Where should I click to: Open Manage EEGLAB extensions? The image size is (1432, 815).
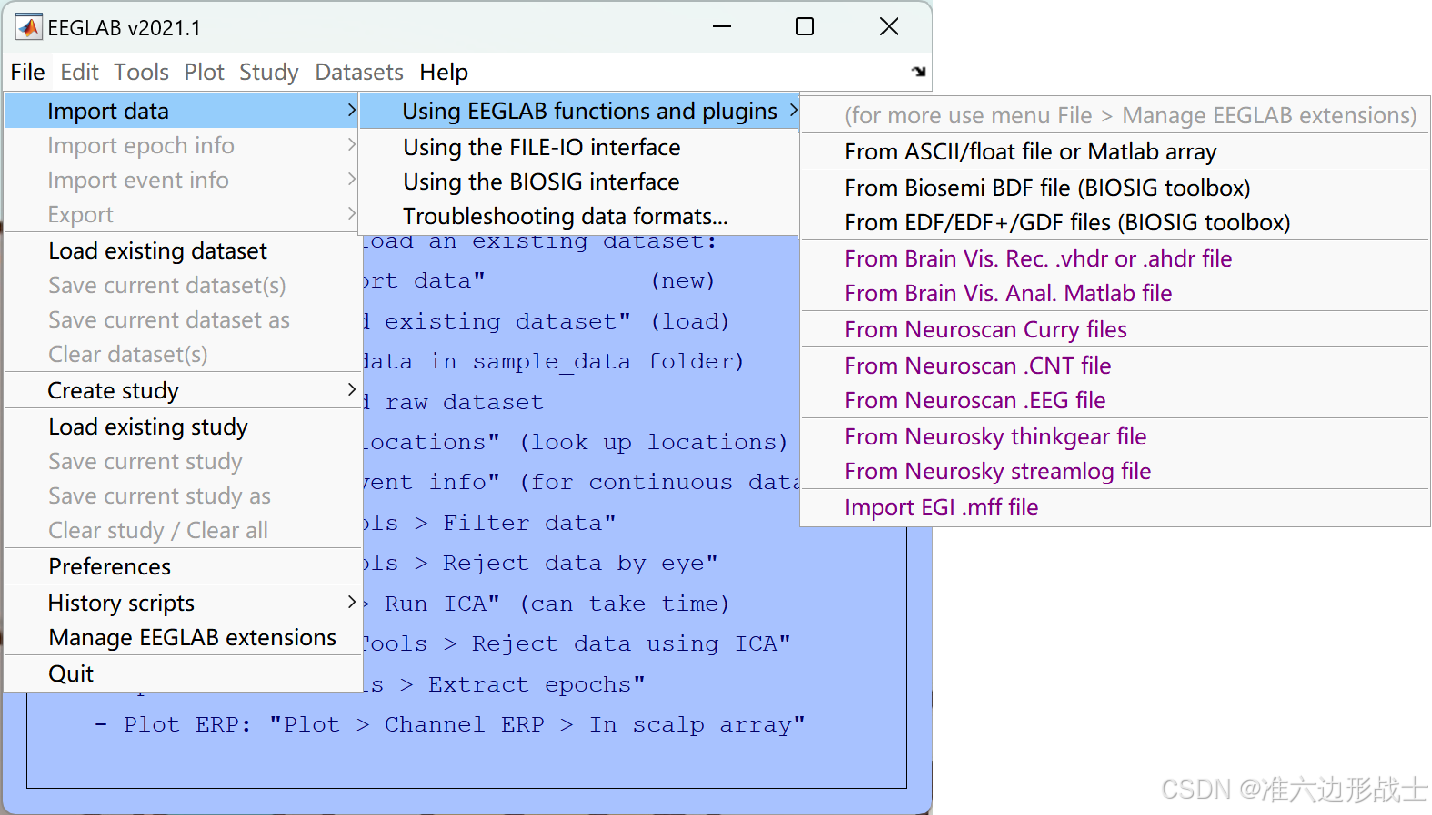(183, 637)
